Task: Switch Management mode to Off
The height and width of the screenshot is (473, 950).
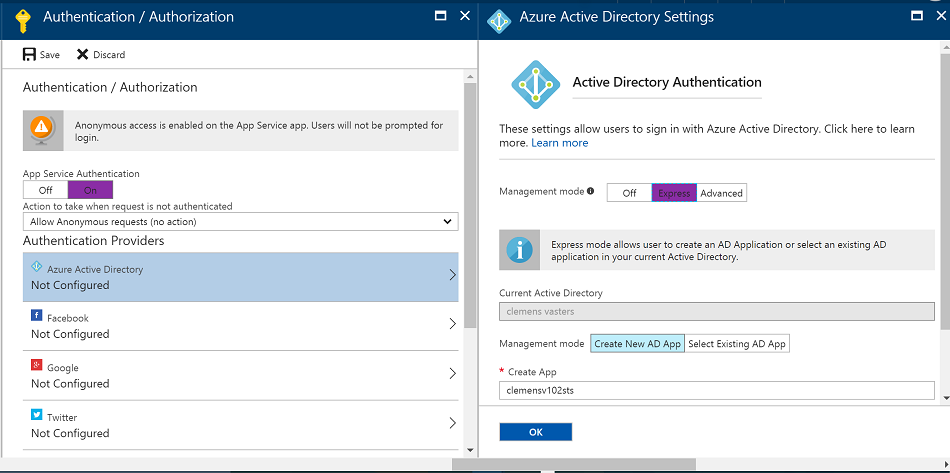Action: point(629,193)
